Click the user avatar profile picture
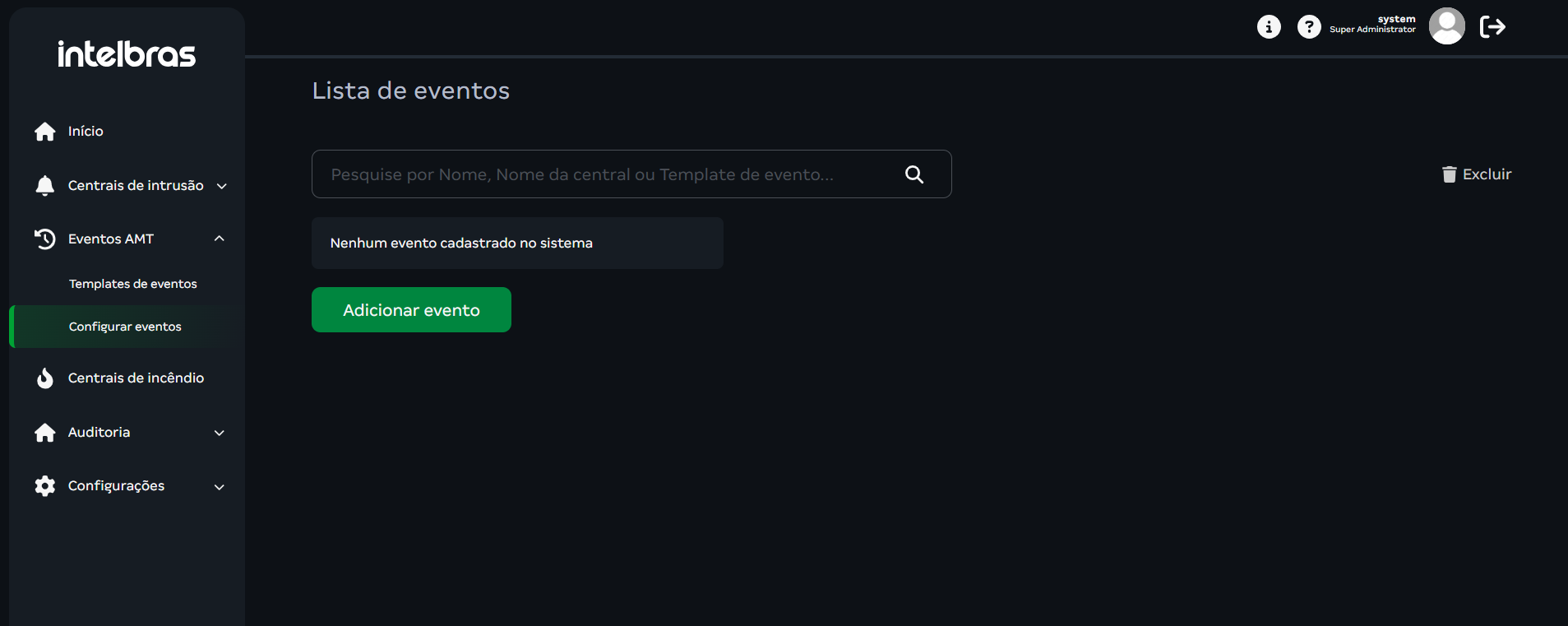 1447,26
